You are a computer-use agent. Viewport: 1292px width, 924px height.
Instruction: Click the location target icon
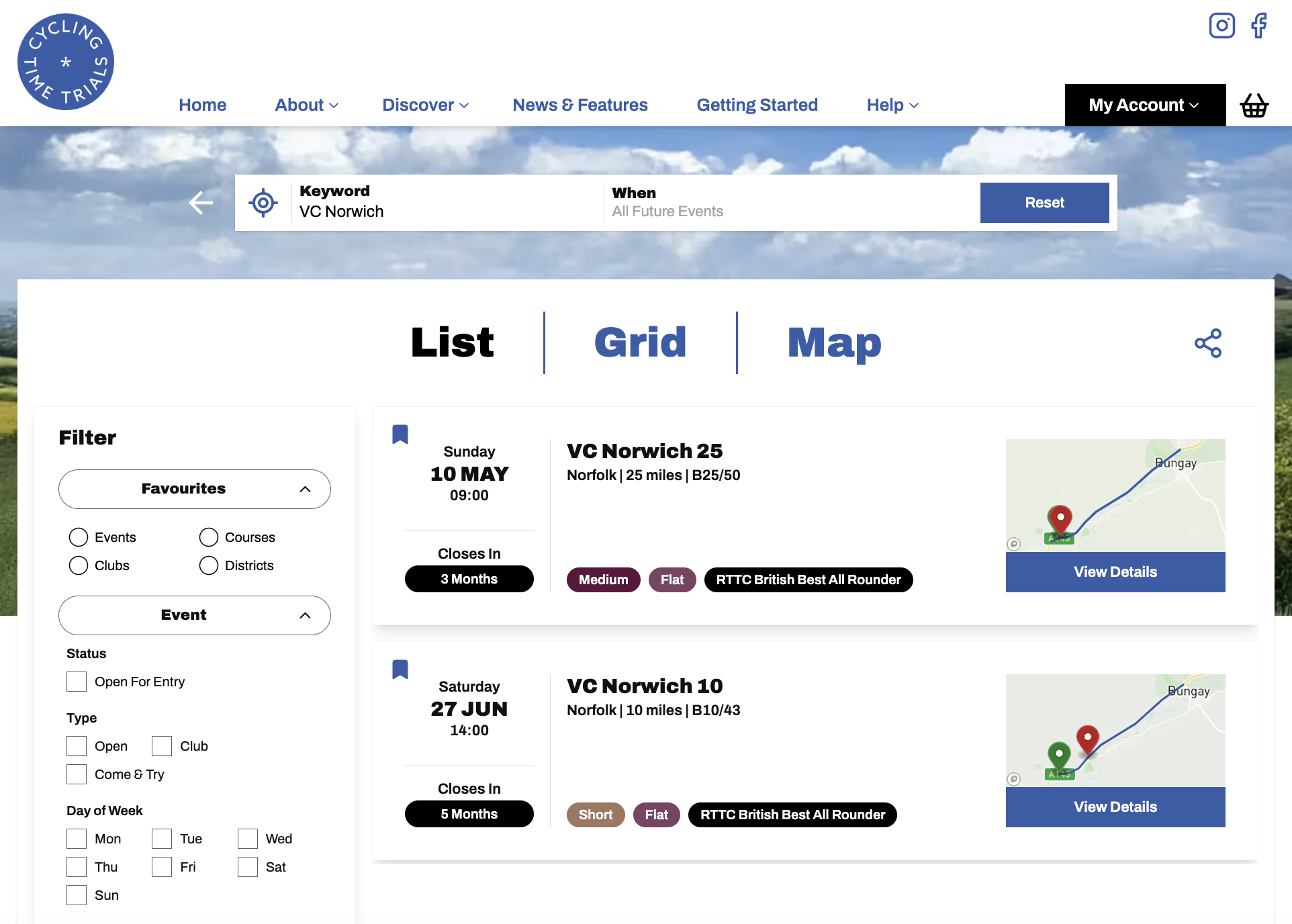coord(263,203)
